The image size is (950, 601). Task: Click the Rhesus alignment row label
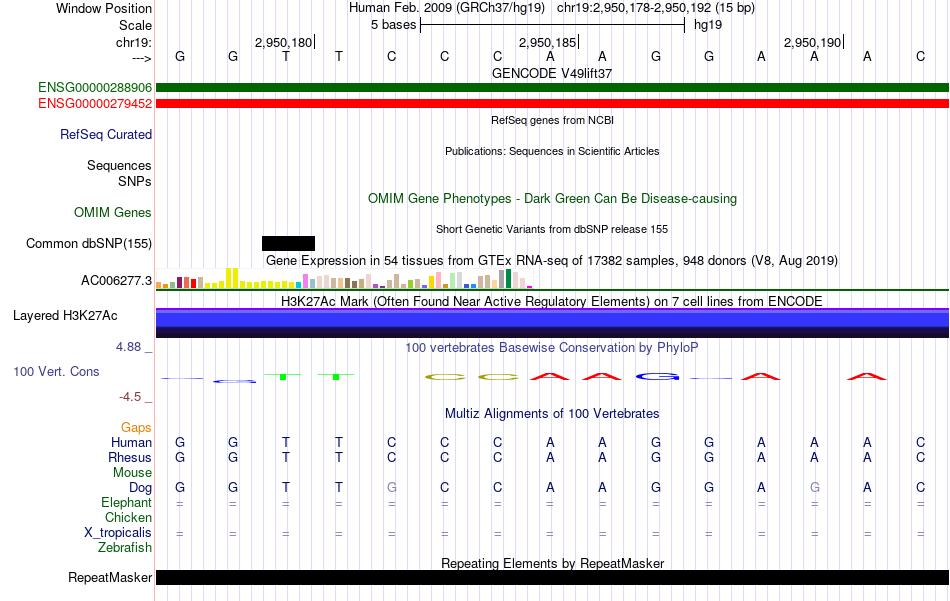130,458
